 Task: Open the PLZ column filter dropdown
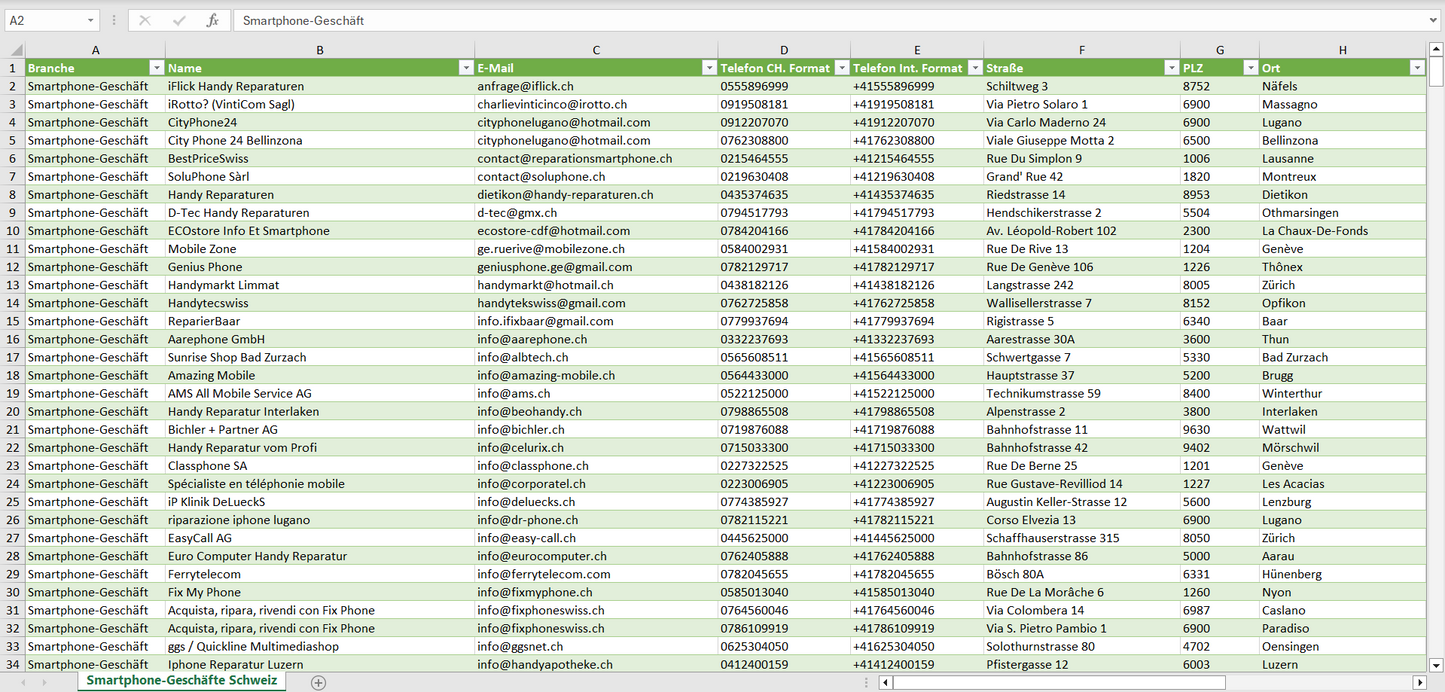click(1250, 68)
